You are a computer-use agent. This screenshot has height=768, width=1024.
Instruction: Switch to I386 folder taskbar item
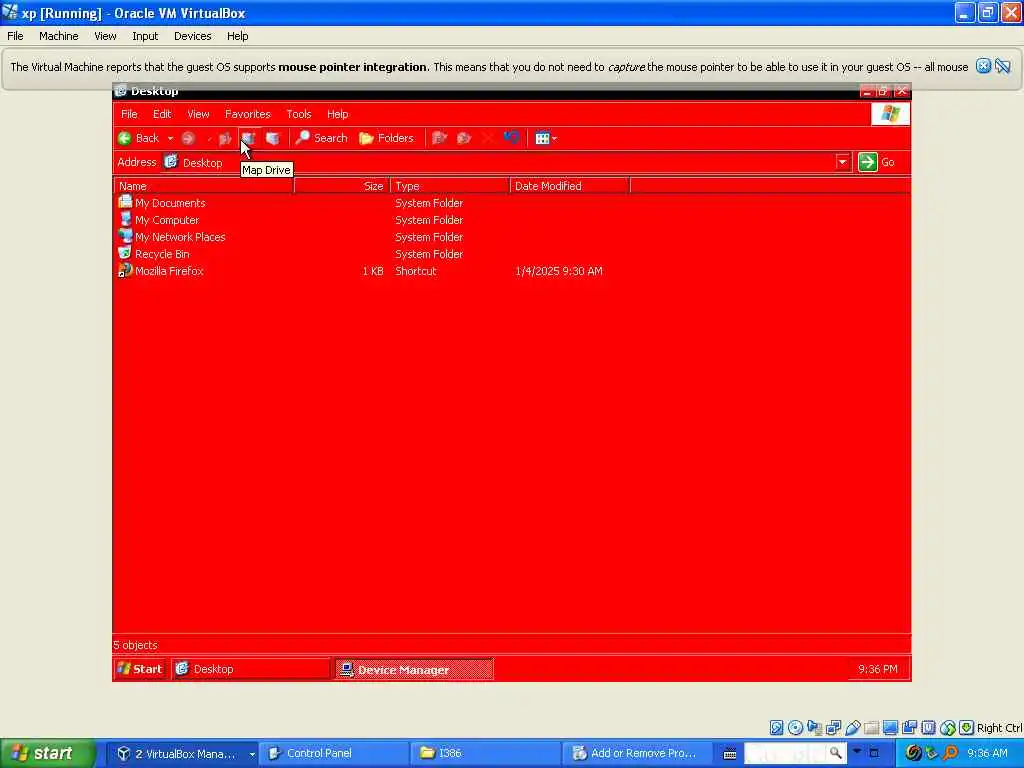[485, 754]
